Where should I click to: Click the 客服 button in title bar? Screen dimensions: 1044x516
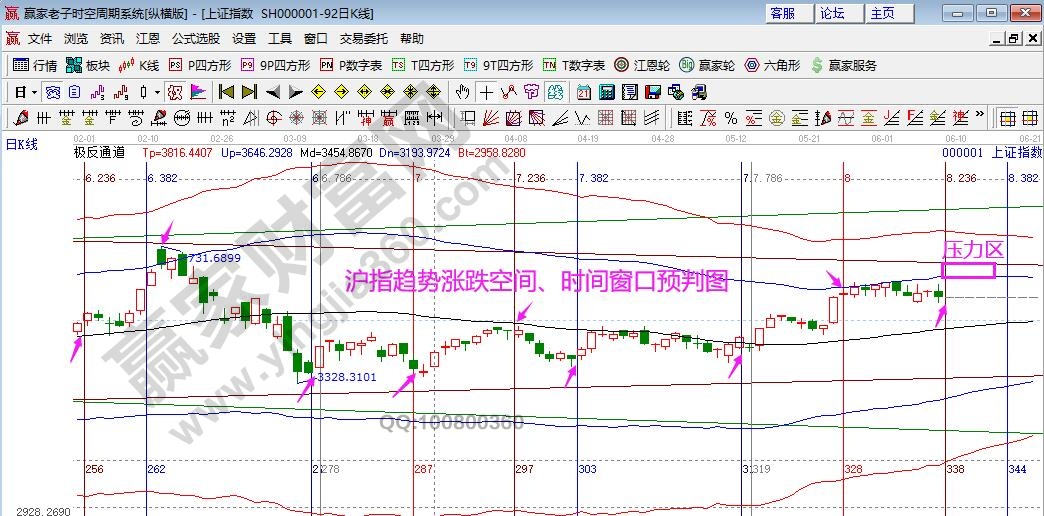tap(783, 13)
